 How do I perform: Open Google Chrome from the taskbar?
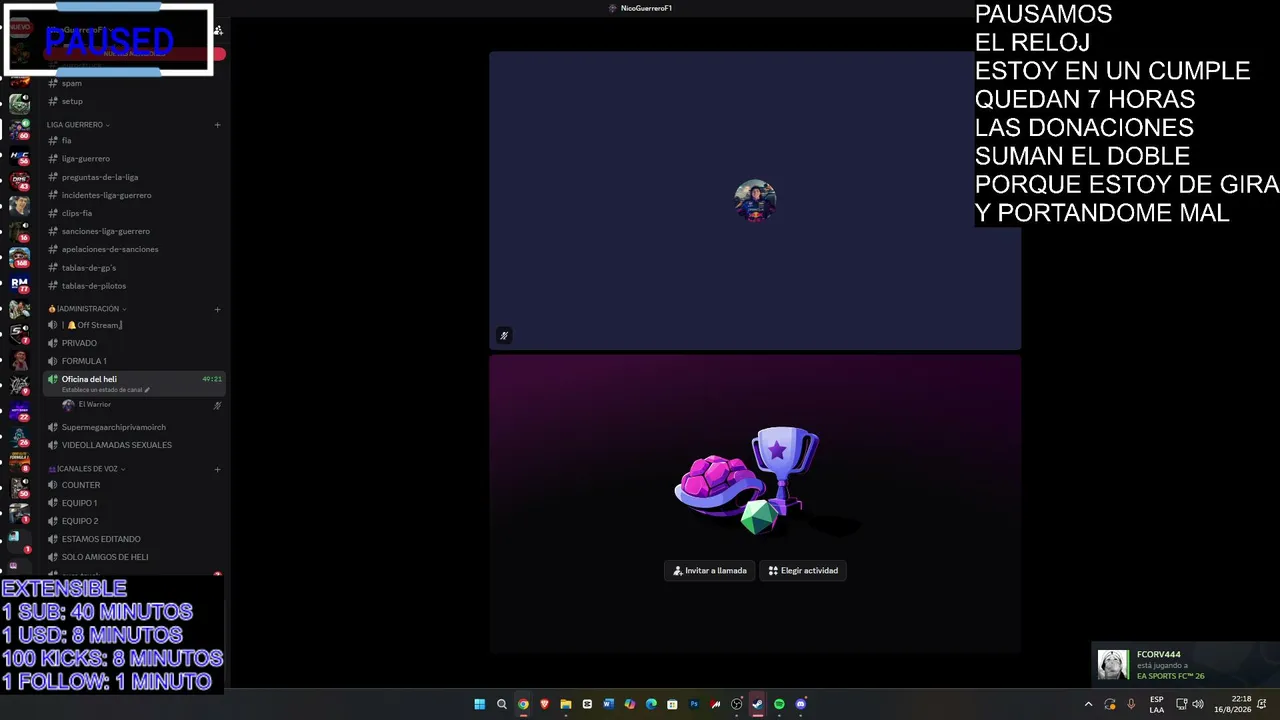(523, 704)
